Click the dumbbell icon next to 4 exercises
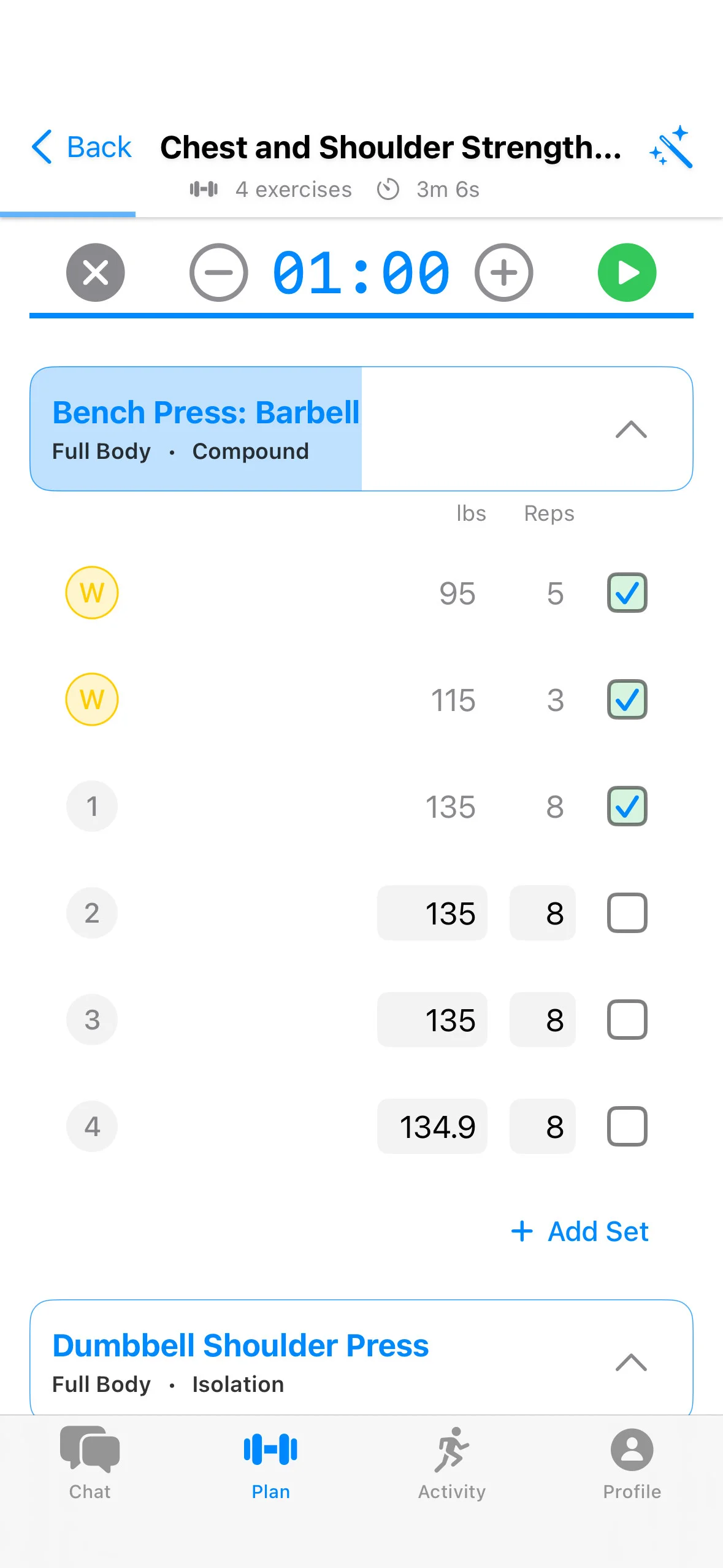Image resolution: width=723 pixels, height=1568 pixels. pyautogui.click(x=203, y=189)
